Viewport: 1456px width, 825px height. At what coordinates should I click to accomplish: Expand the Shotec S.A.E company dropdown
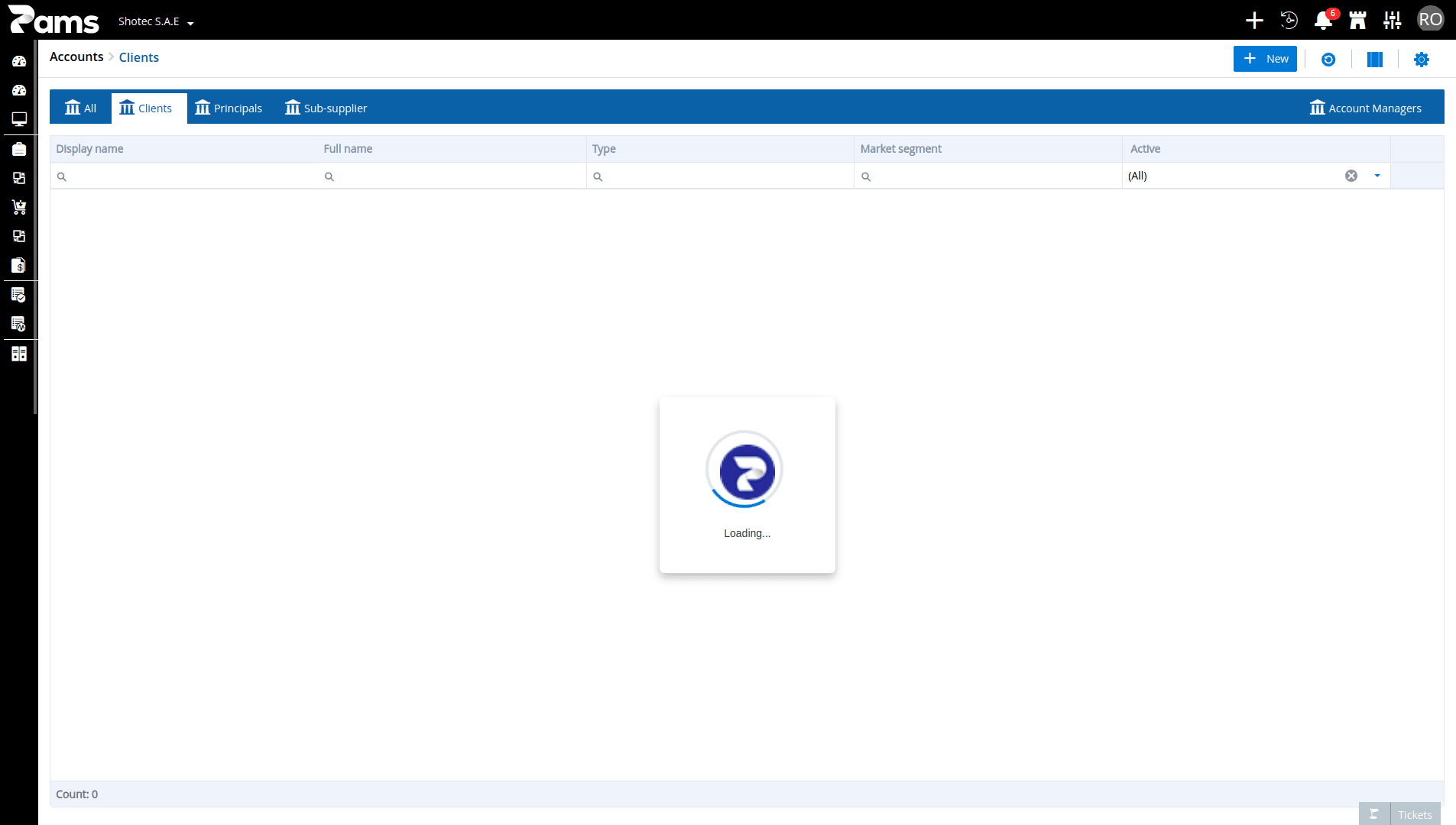tap(156, 21)
